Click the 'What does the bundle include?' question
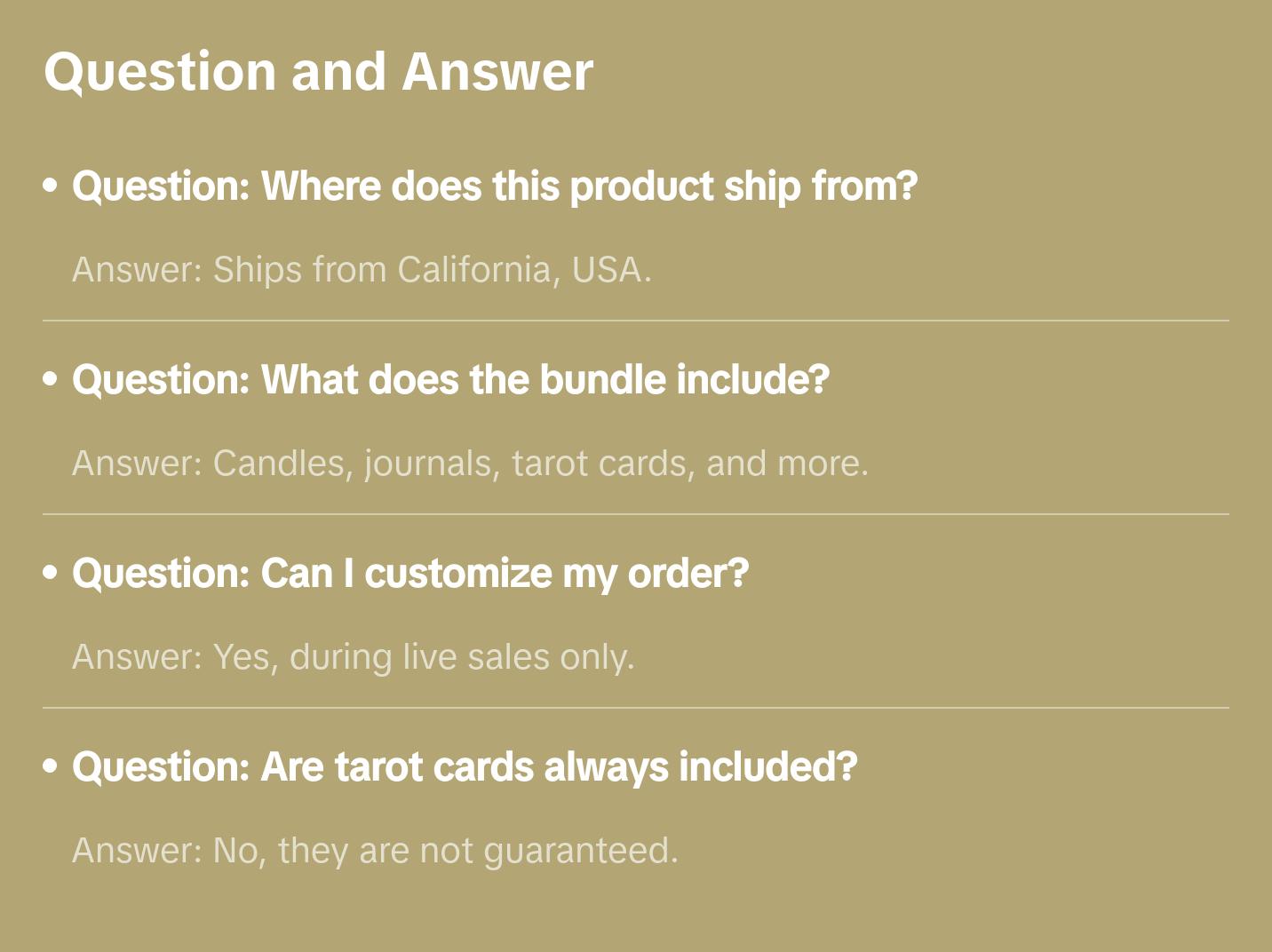This screenshot has height=952, width=1272. coord(450,380)
